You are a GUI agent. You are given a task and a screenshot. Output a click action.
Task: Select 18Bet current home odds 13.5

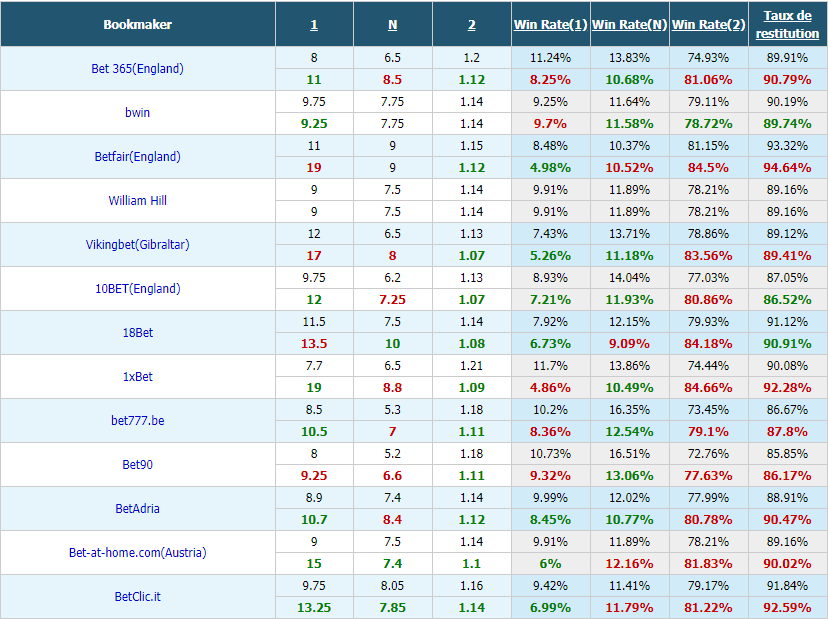tap(314, 344)
